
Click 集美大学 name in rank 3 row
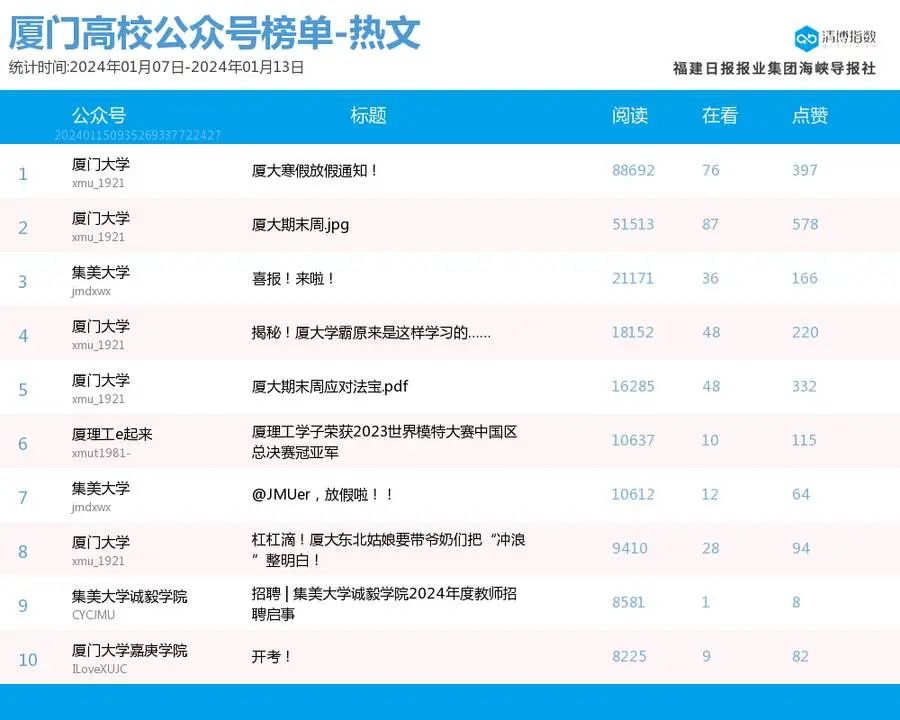(x=101, y=272)
